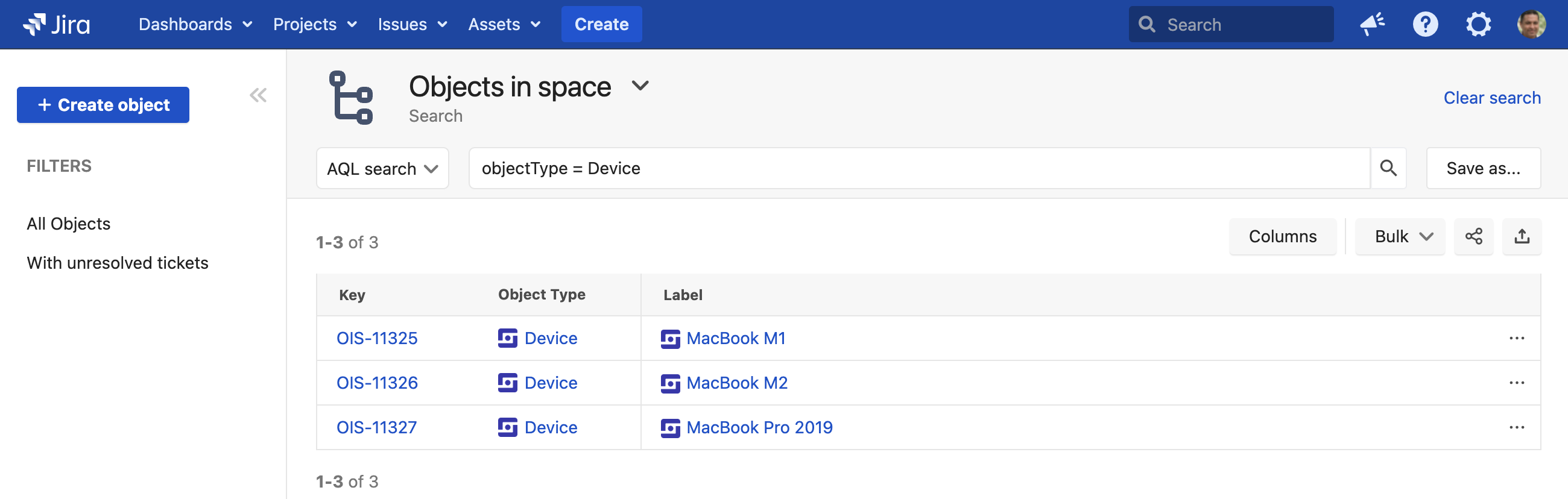Open the notifications megaphone icon

click(1372, 24)
